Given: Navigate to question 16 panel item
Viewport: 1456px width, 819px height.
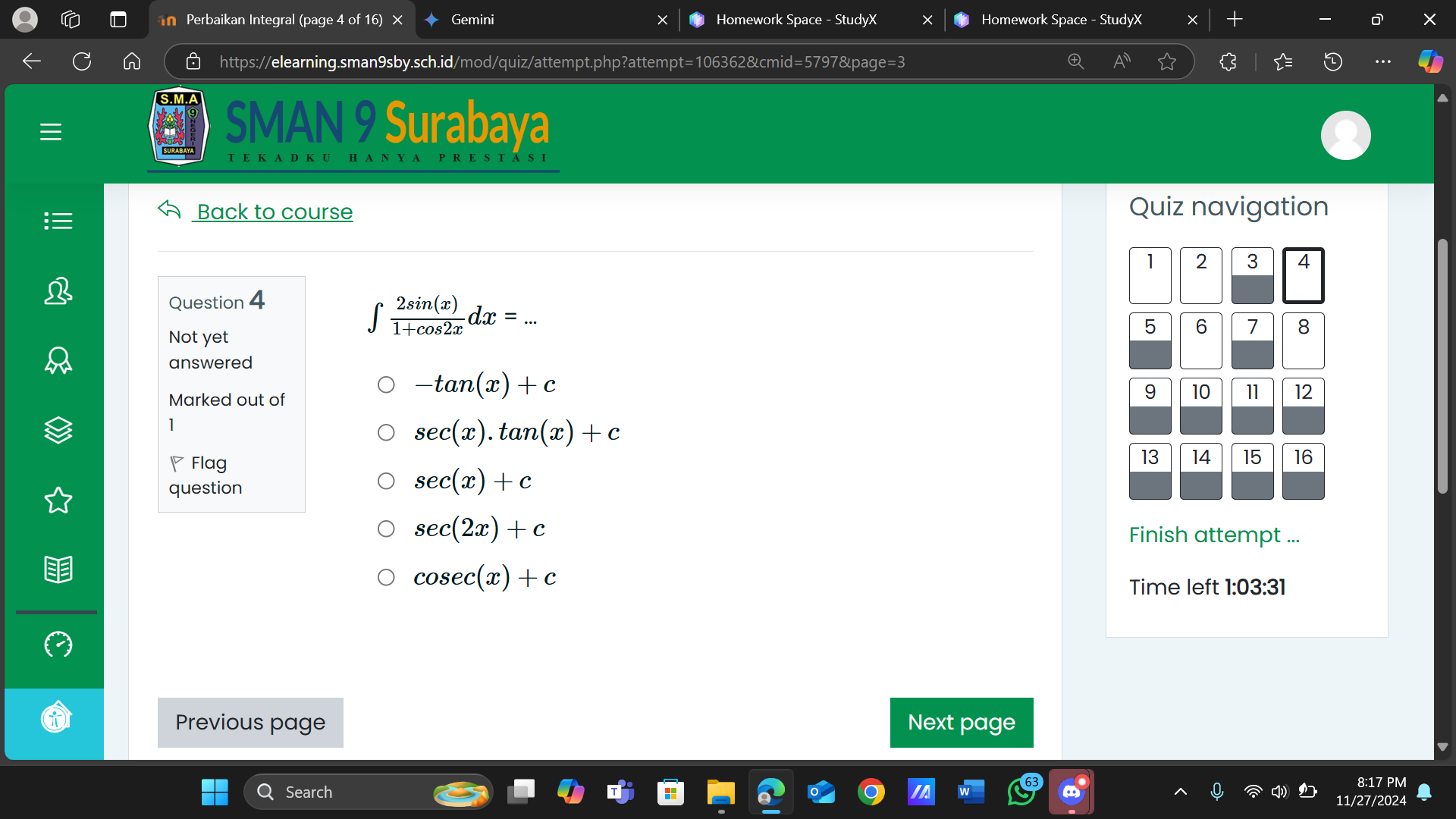Looking at the screenshot, I should tap(1302, 470).
